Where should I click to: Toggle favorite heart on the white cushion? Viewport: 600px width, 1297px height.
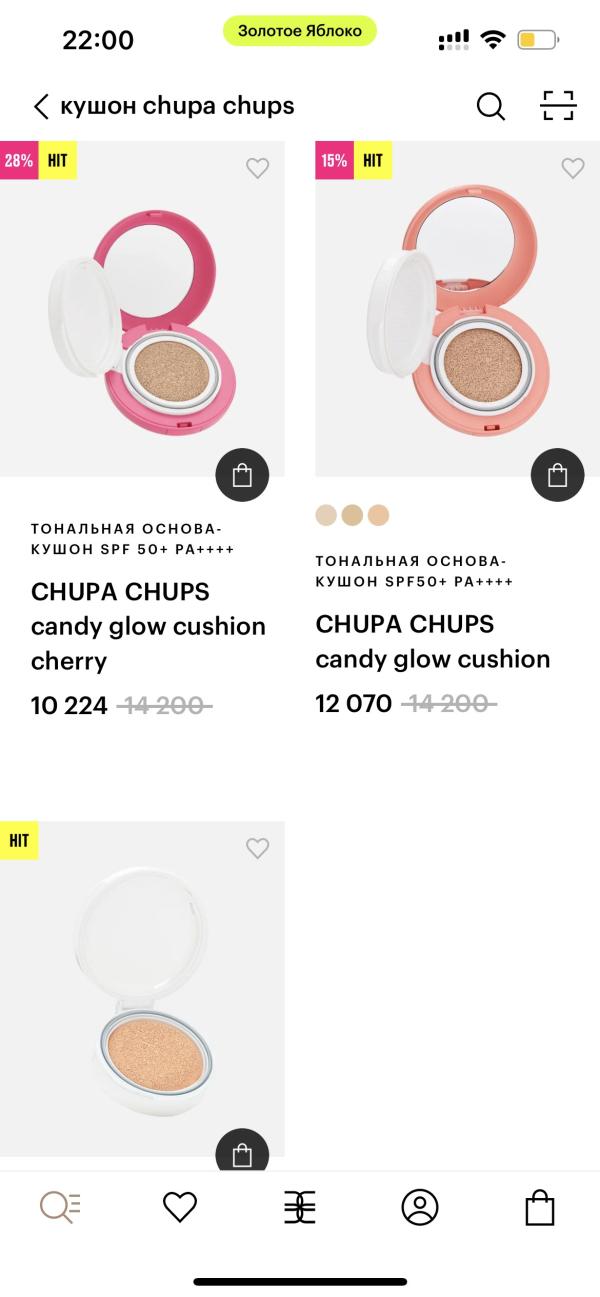[x=258, y=848]
